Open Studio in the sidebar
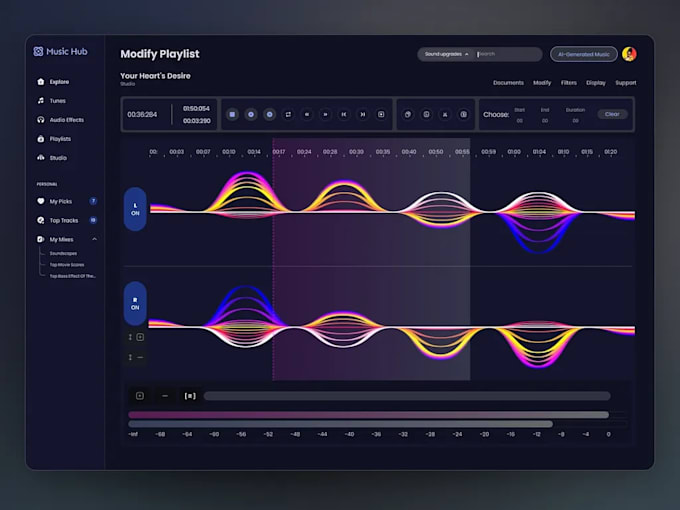The height and width of the screenshot is (510, 680). (x=52, y=158)
